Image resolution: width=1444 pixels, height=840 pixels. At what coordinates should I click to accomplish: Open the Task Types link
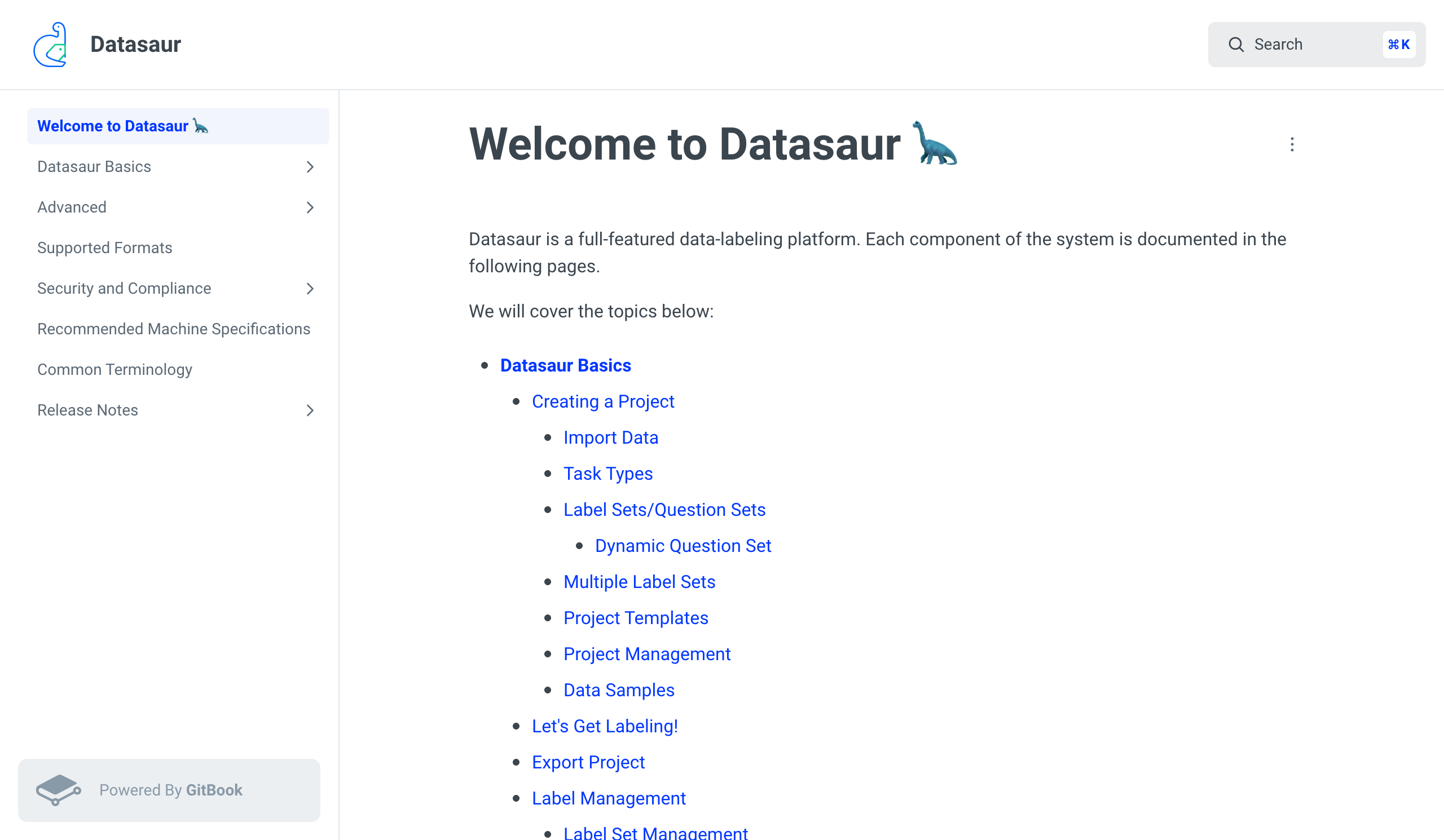tap(608, 474)
